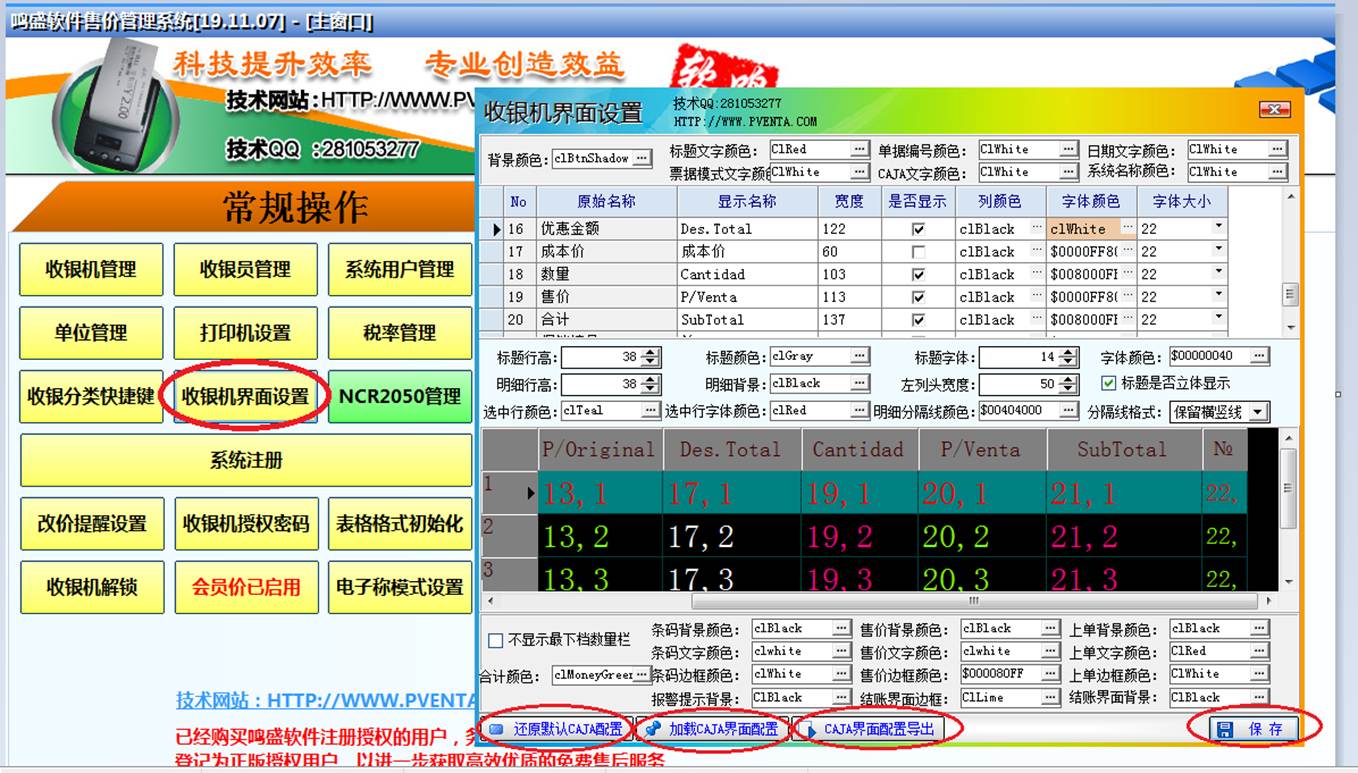This screenshot has height=773, width=1358.
Task: Click the 字体颜色 cell clWhite in row 16
Action: [x=1083, y=229]
